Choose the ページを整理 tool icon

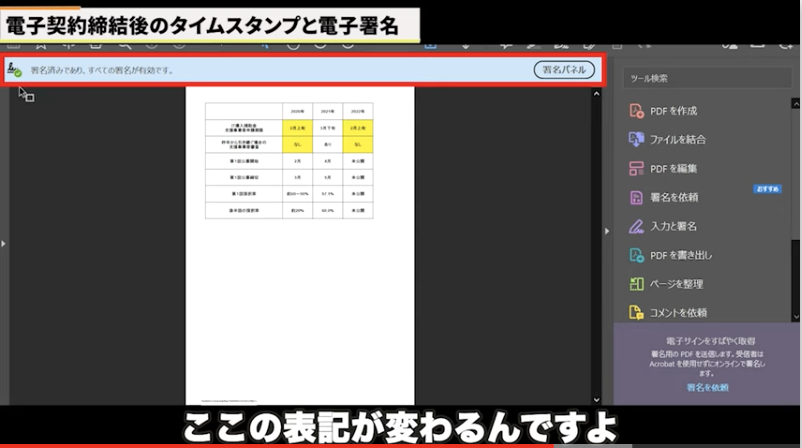pyautogui.click(x=636, y=284)
